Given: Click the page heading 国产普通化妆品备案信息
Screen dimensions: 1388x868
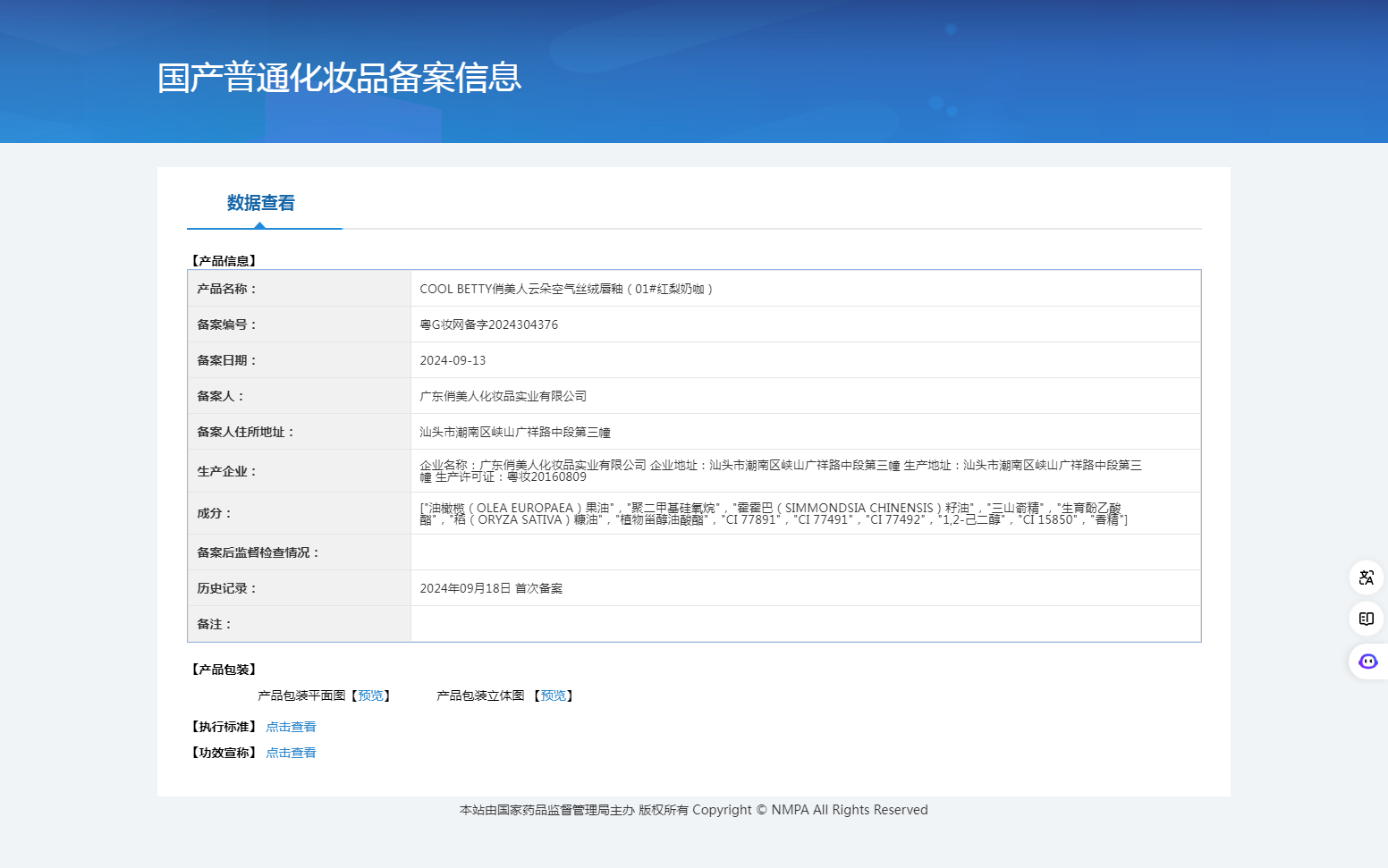Looking at the screenshot, I should tap(339, 78).
